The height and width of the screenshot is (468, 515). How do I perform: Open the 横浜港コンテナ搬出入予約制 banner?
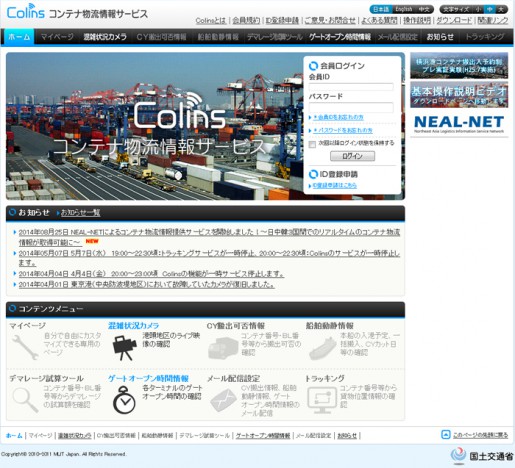(x=459, y=65)
